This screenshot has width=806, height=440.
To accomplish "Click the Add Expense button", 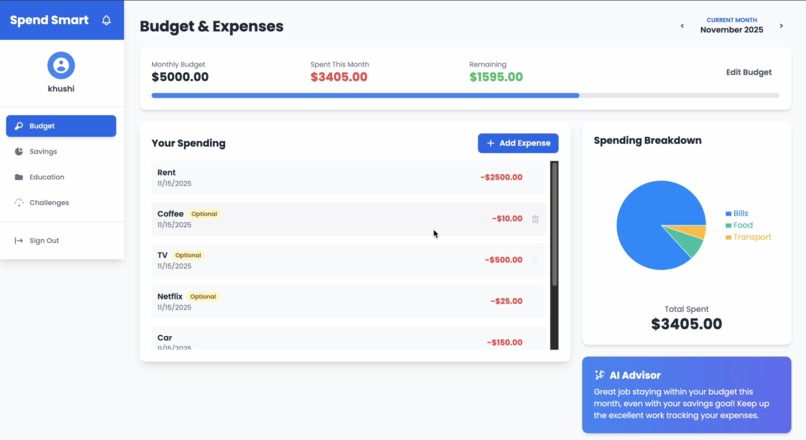I will [x=518, y=143].
